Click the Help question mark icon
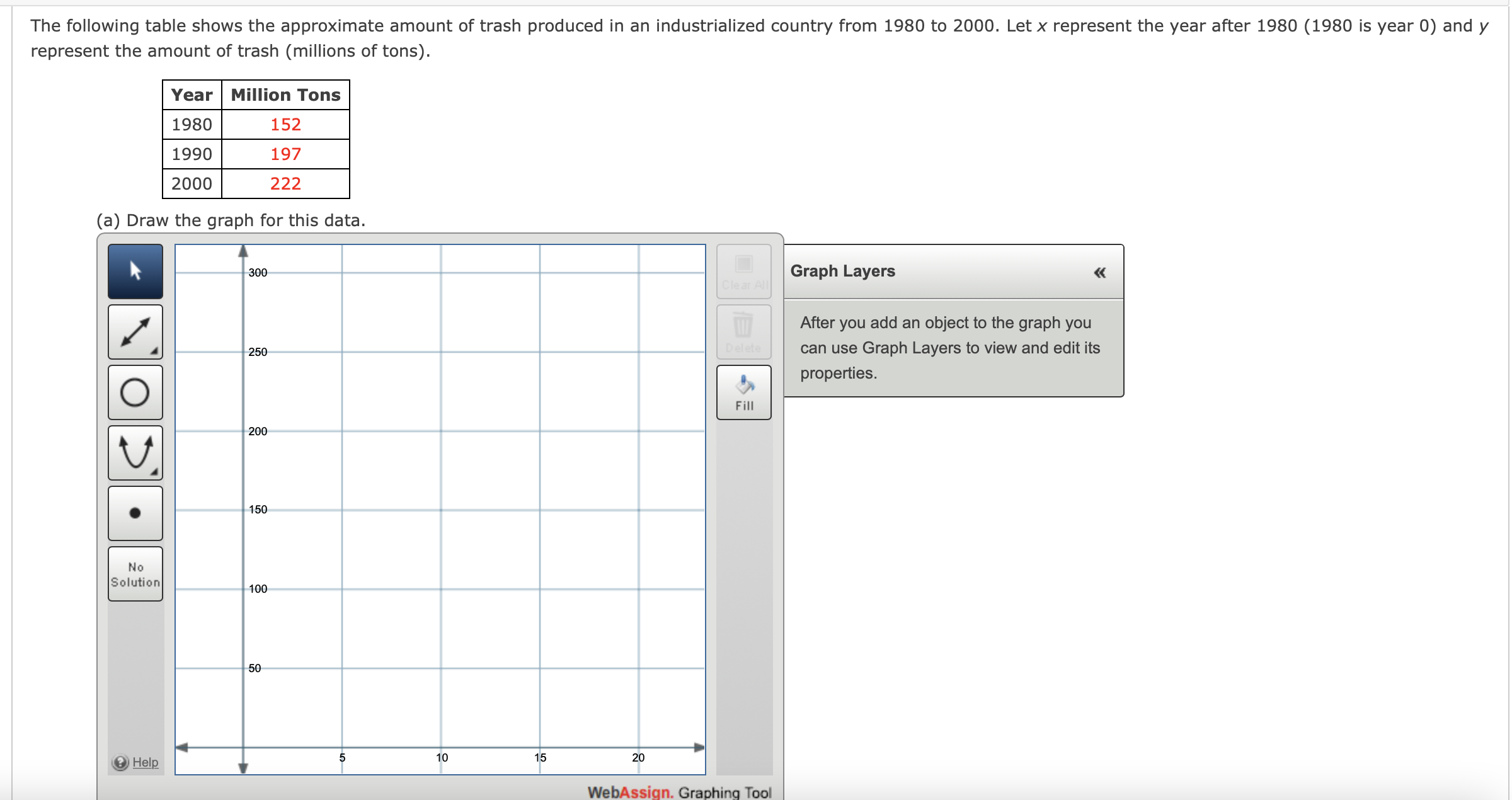 click(120, 762)
